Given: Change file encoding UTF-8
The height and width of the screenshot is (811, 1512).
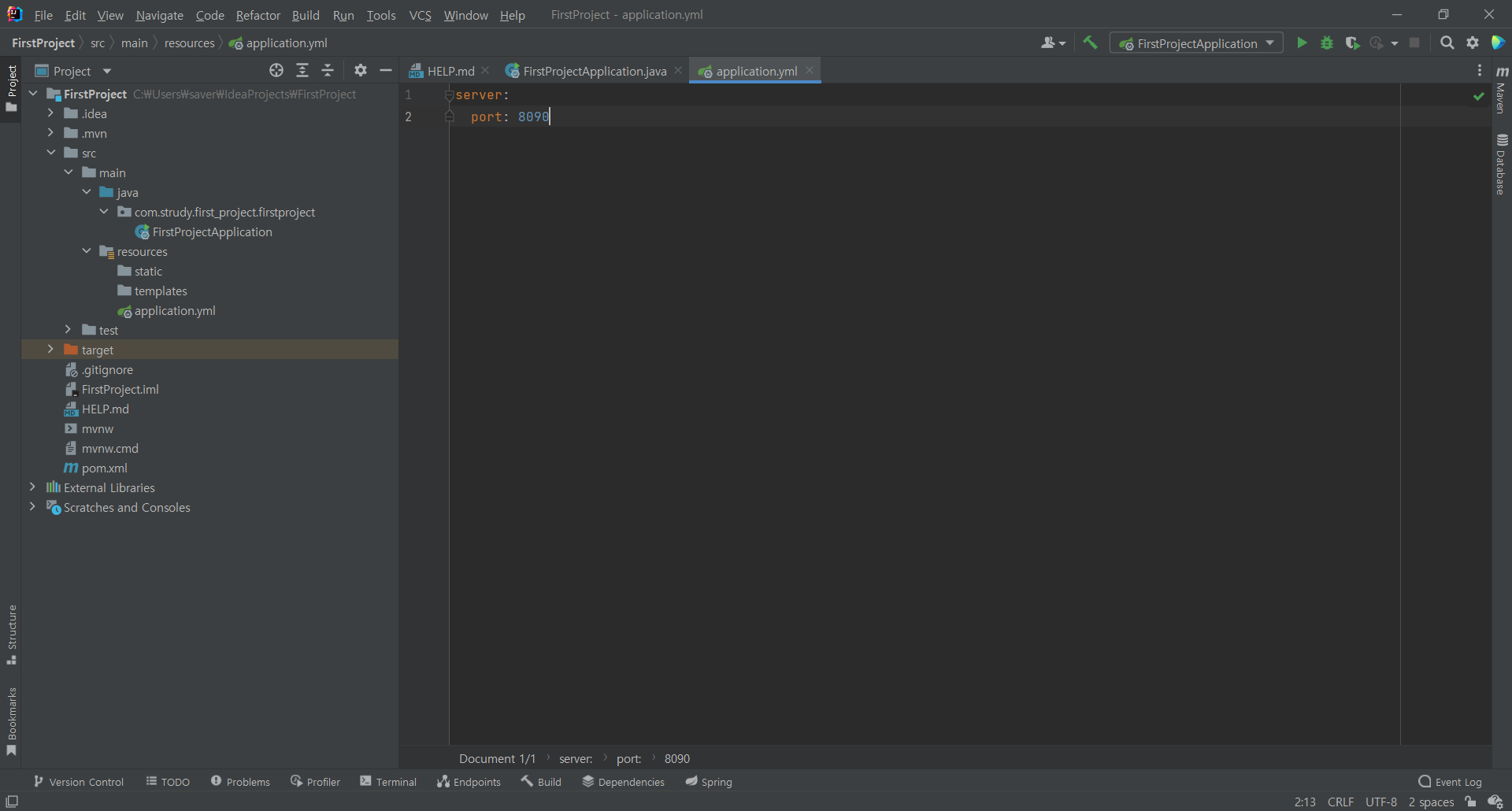Looking at the screenshot, I should pyautogui.click(x=1381, y=802).
